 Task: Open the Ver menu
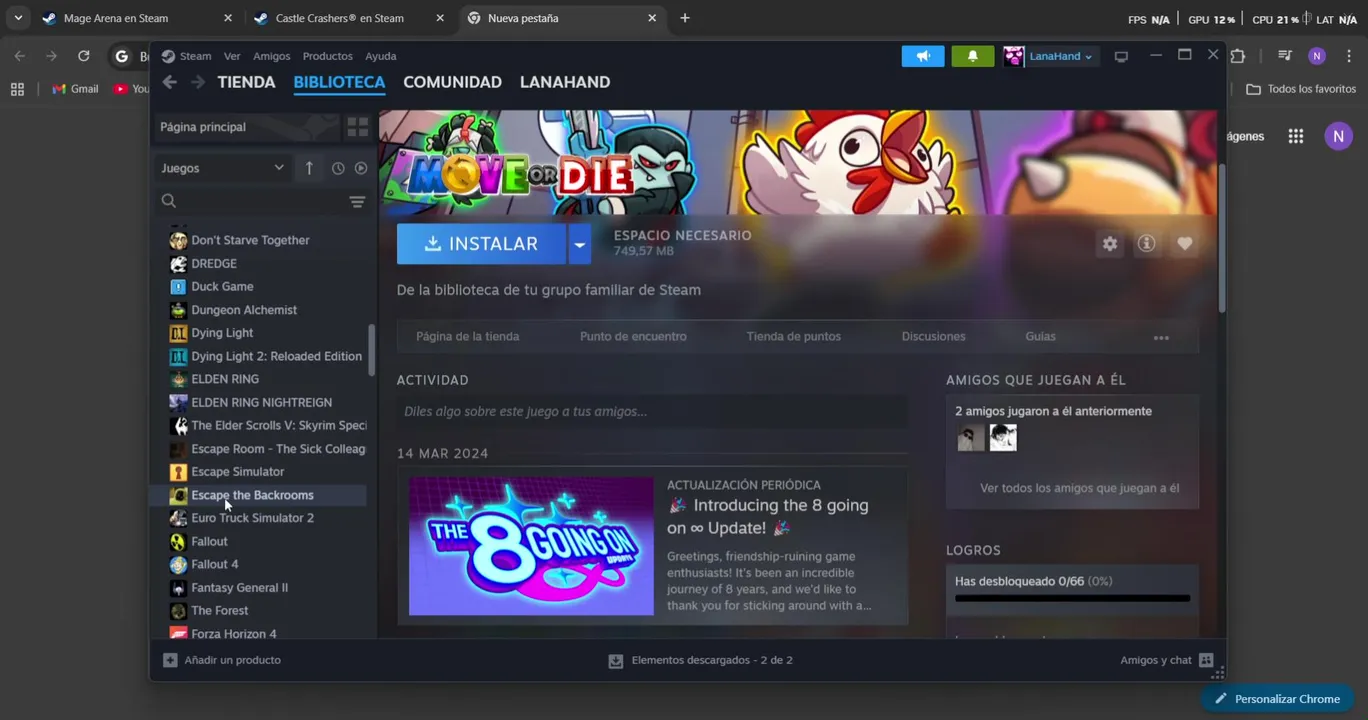tap(232, 56)
